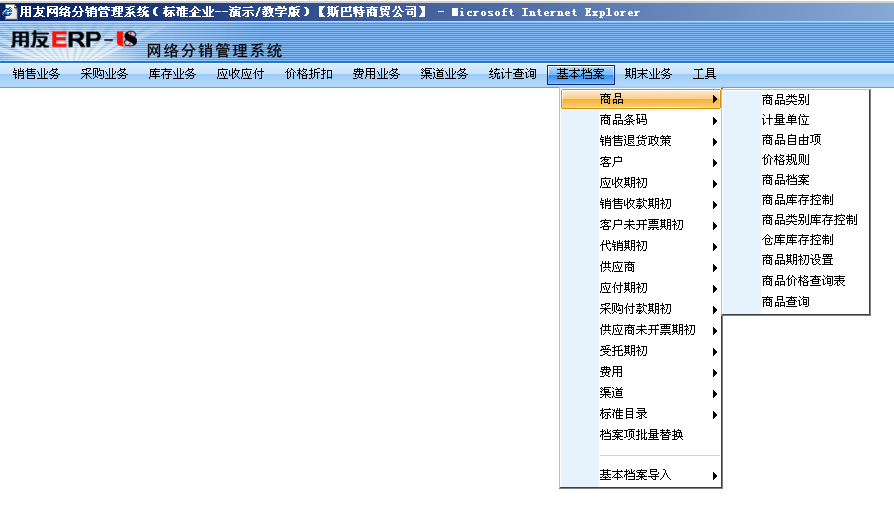Viewport: 894px width, 506px height.
Task: Expand the 应收期初 submenu
Action: (x=623, y=183)
